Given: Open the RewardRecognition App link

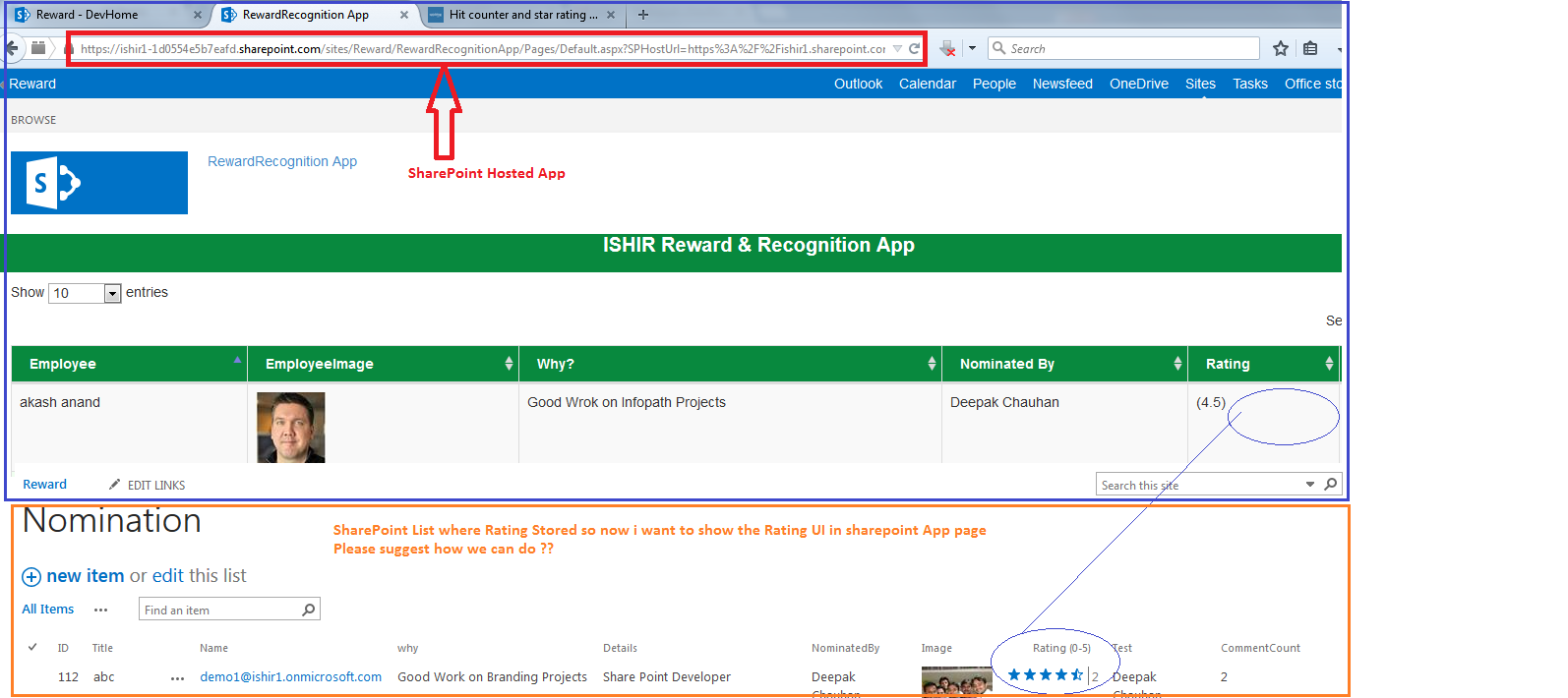Looking at the screenshot, I should click(282, 161).
